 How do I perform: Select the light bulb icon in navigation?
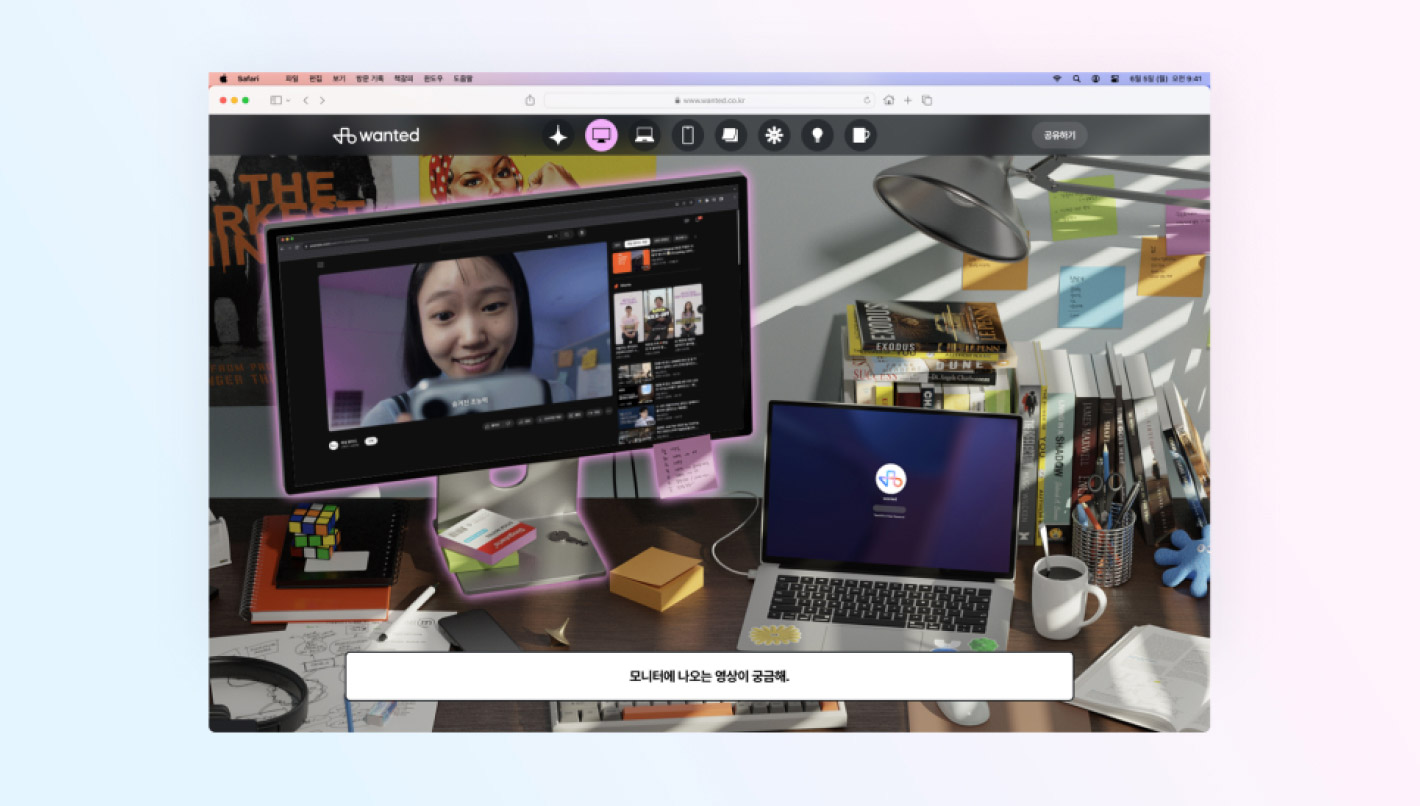click(817, 135)
